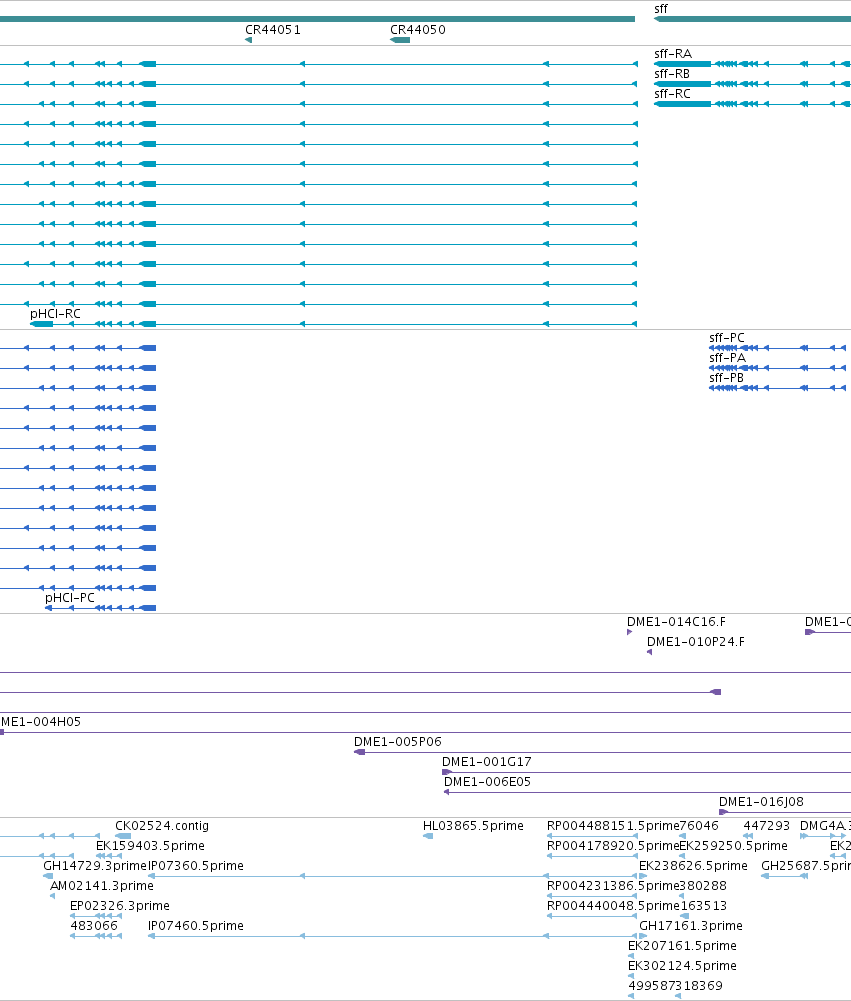
Task: Click the DME1-005P06 clone label
Action: pos(398,742)
